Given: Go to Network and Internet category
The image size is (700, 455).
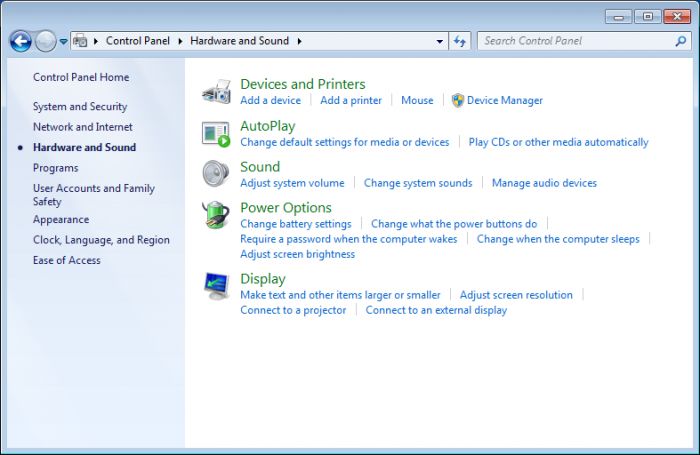Looking at the screenshot, I should point(83,127).
